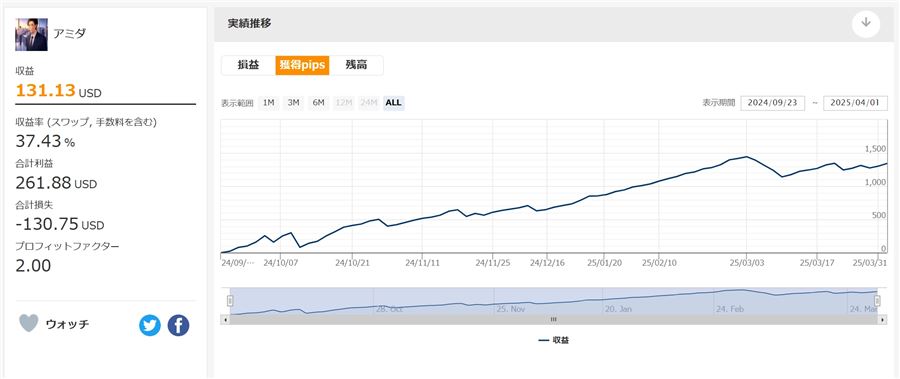Click the 24/11/11 axis date label
900x379 pixels.
(x=422, y=262)
